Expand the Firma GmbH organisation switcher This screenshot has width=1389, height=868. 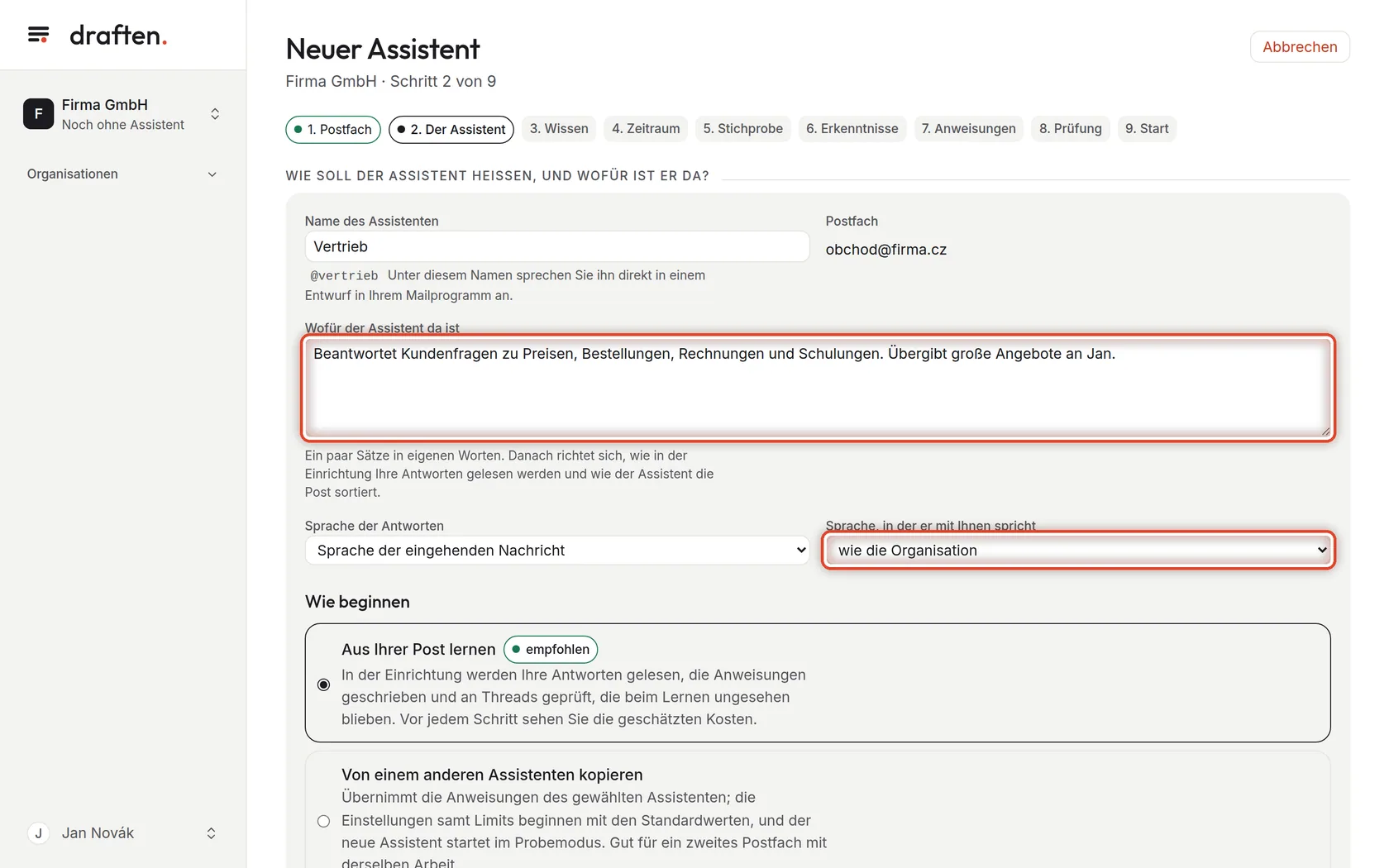pyautogui.click(x=215, y=114)
